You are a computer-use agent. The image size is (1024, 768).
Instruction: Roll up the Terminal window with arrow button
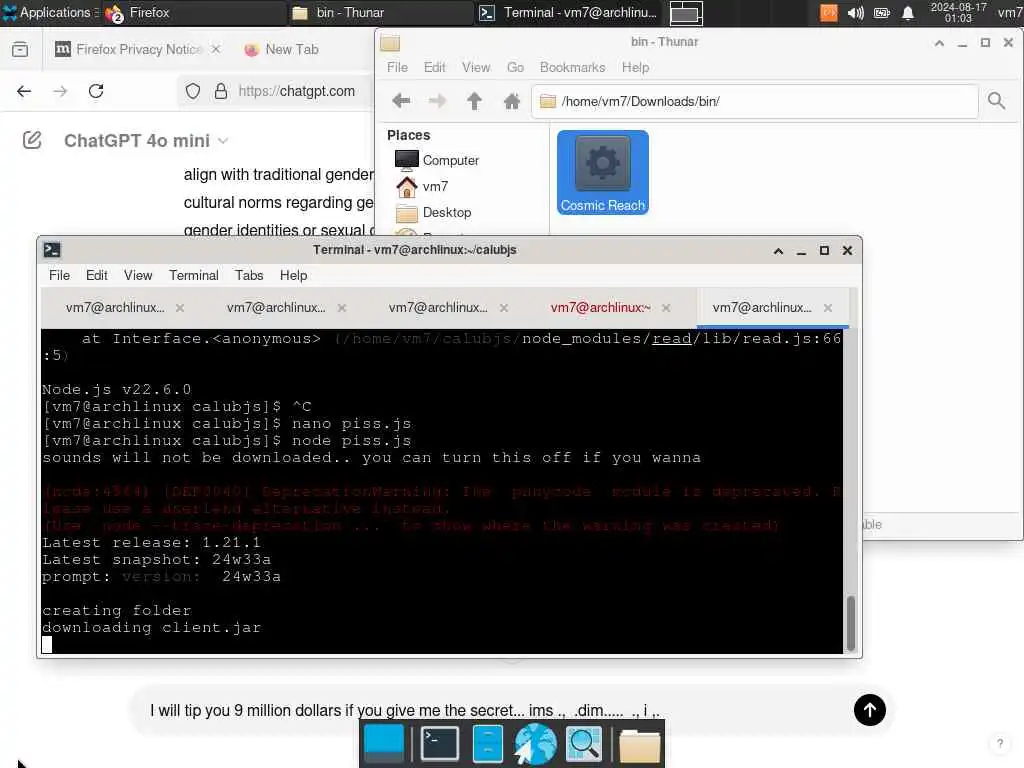(x=778, y=251)
